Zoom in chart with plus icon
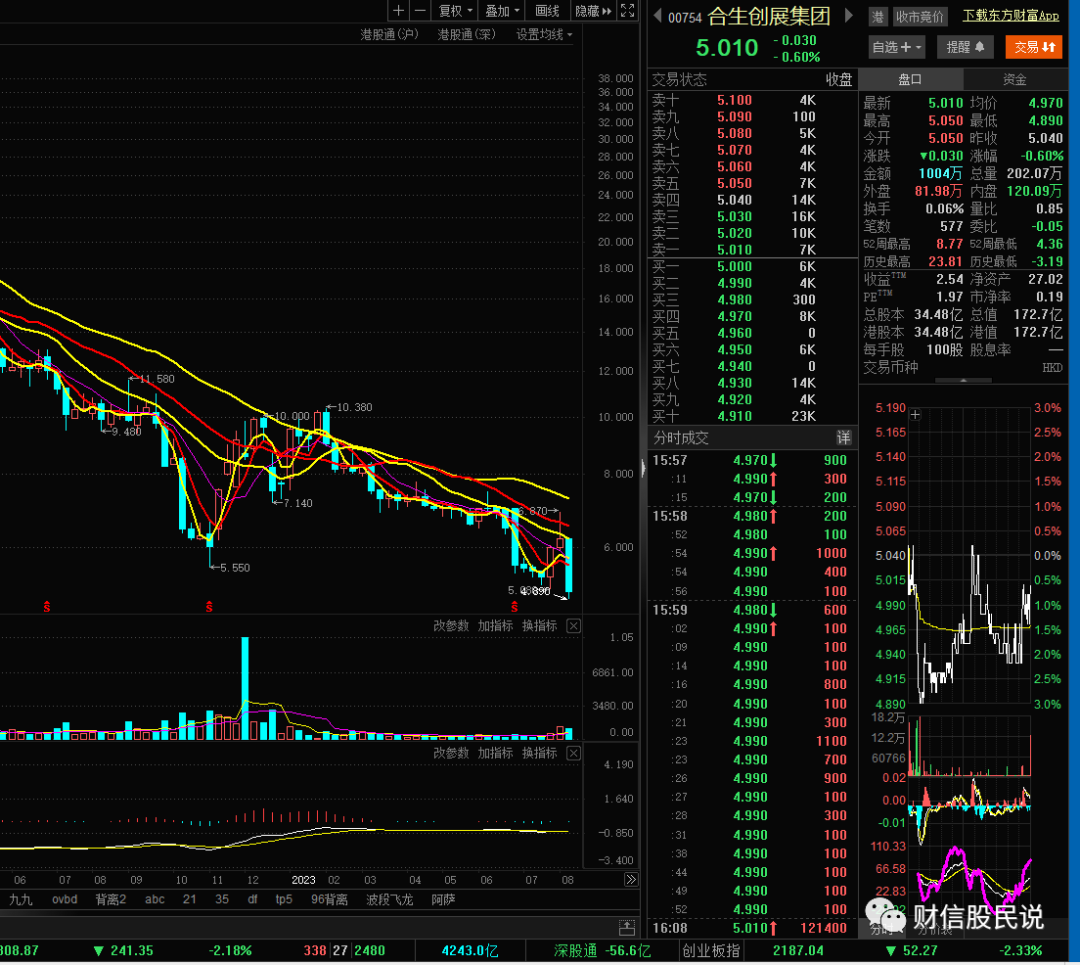The width and height of the screenshot is (1080, 965). click(x=398, y=10)
